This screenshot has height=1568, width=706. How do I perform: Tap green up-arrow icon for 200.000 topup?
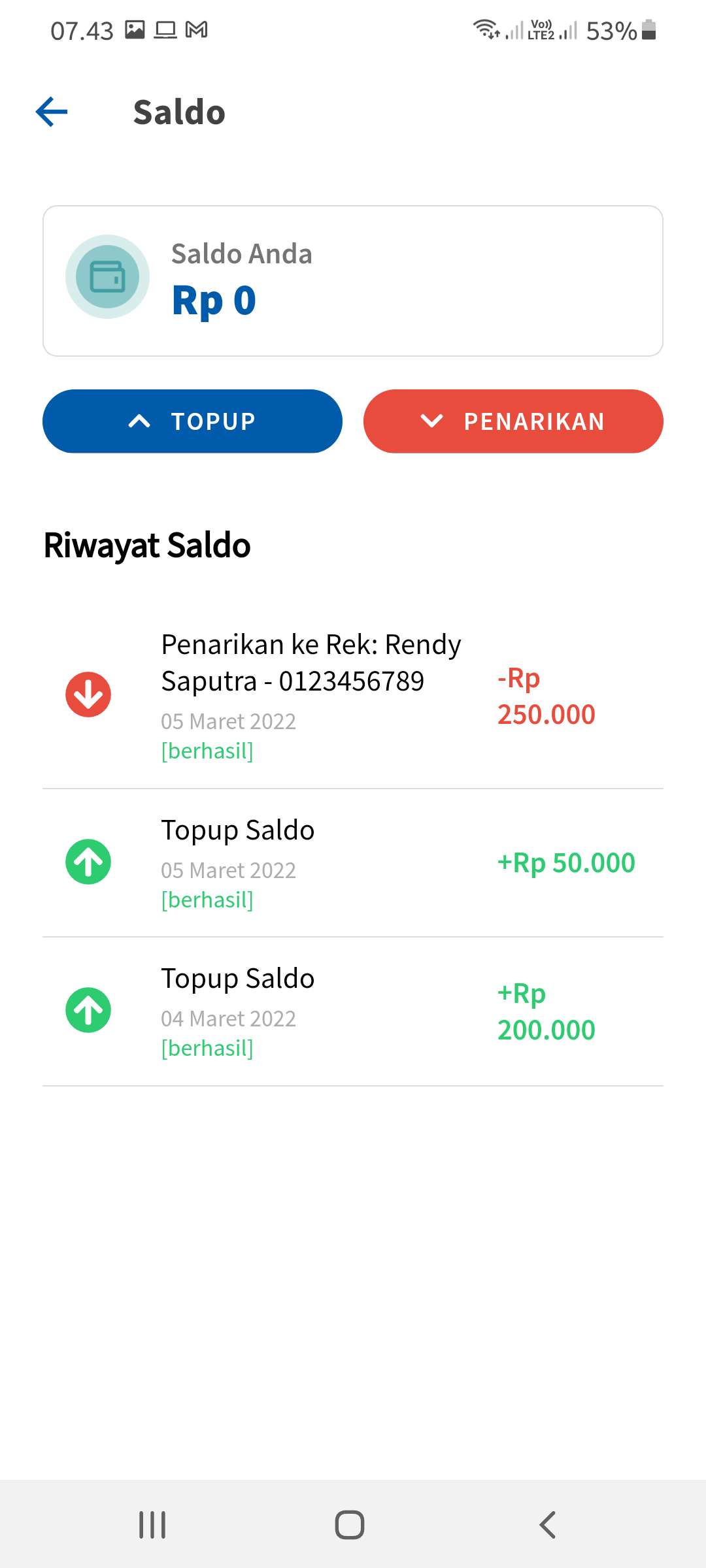(x=88, y=1010)
